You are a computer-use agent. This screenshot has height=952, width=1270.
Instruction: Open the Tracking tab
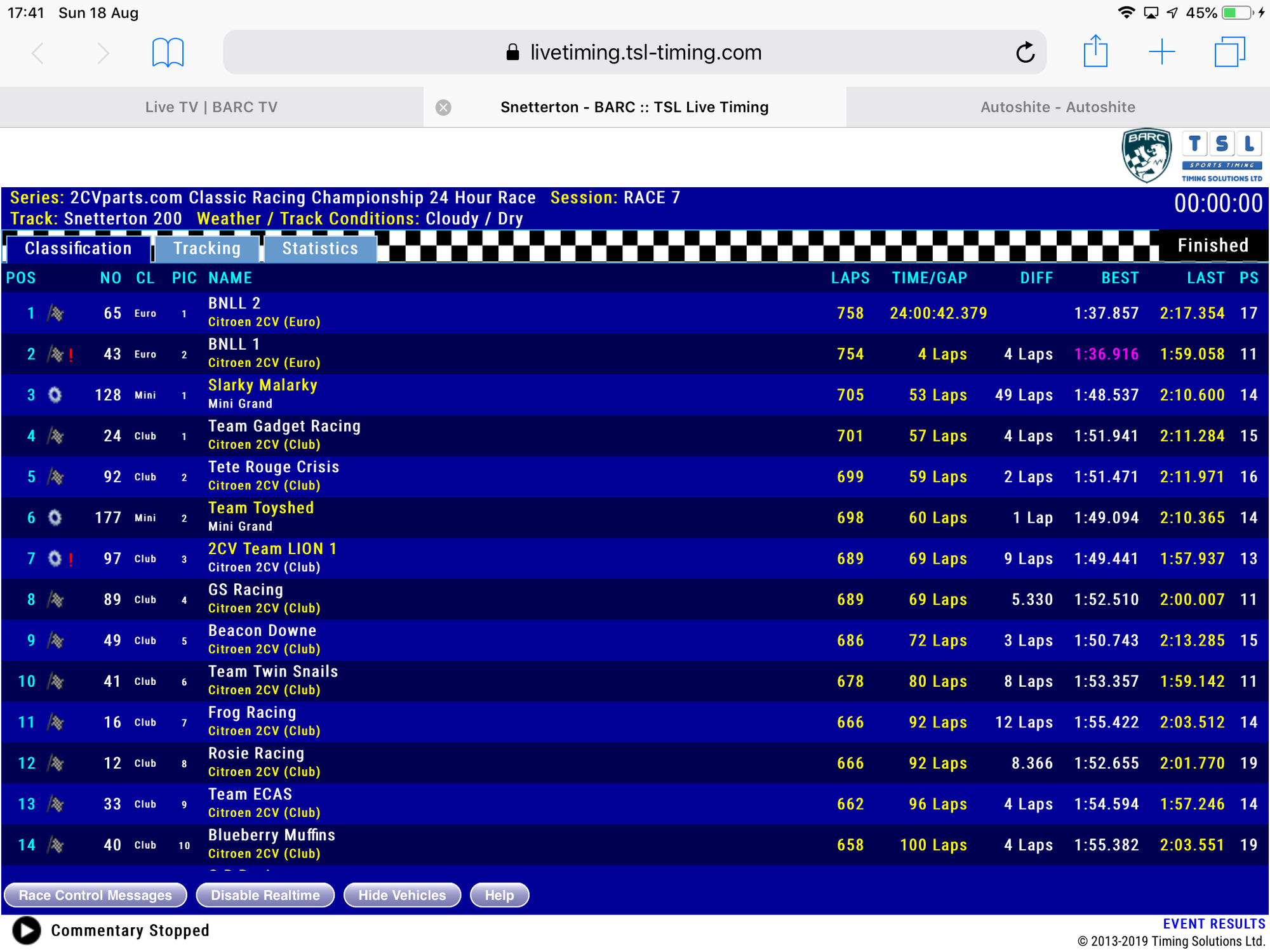[207, 248]
